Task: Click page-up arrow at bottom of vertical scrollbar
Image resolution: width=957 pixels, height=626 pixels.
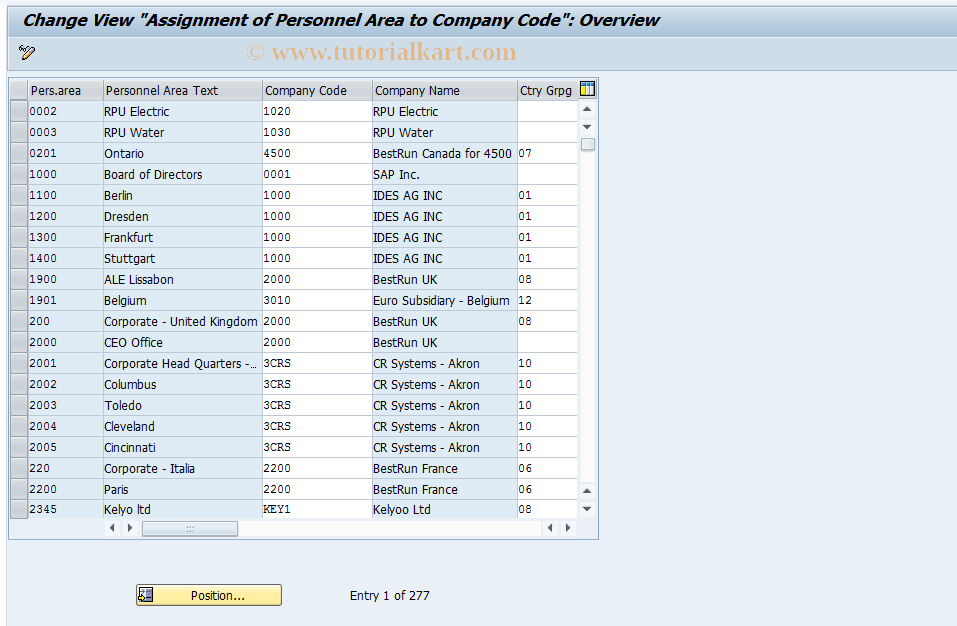Action: pyautogui.click(x=587, y=491)
